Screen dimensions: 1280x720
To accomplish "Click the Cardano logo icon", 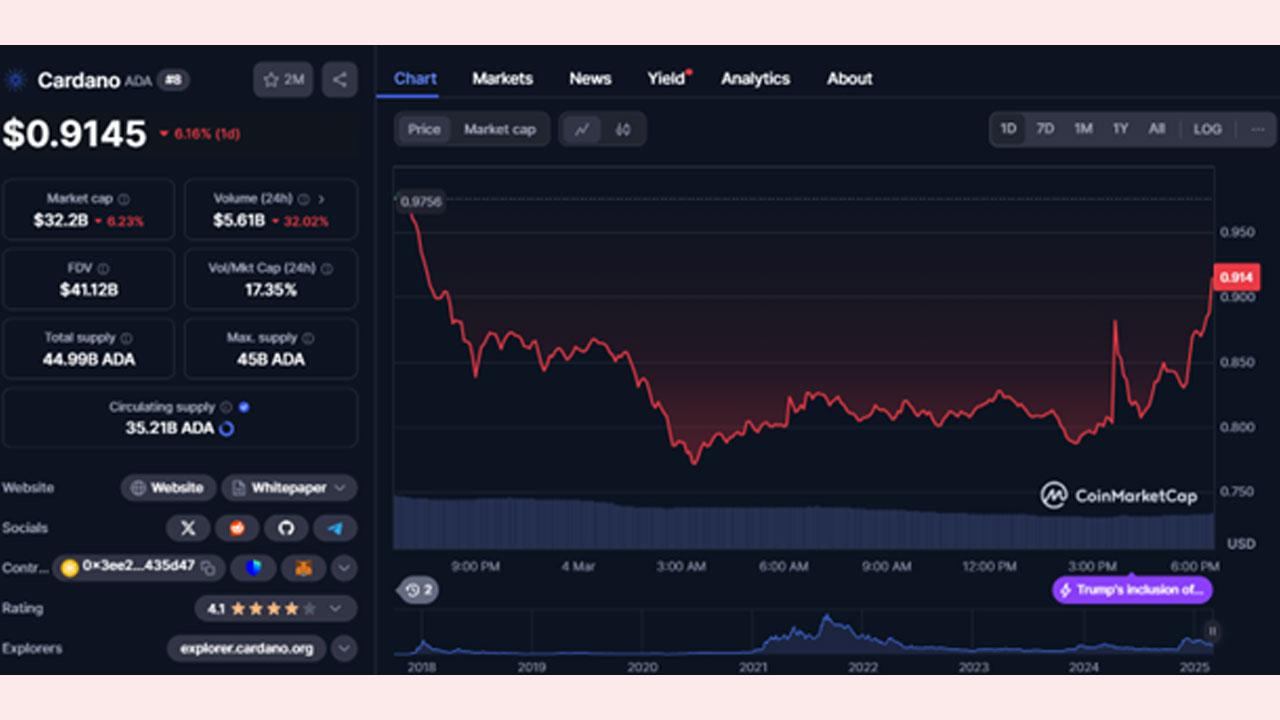I will tap(14, 80).
